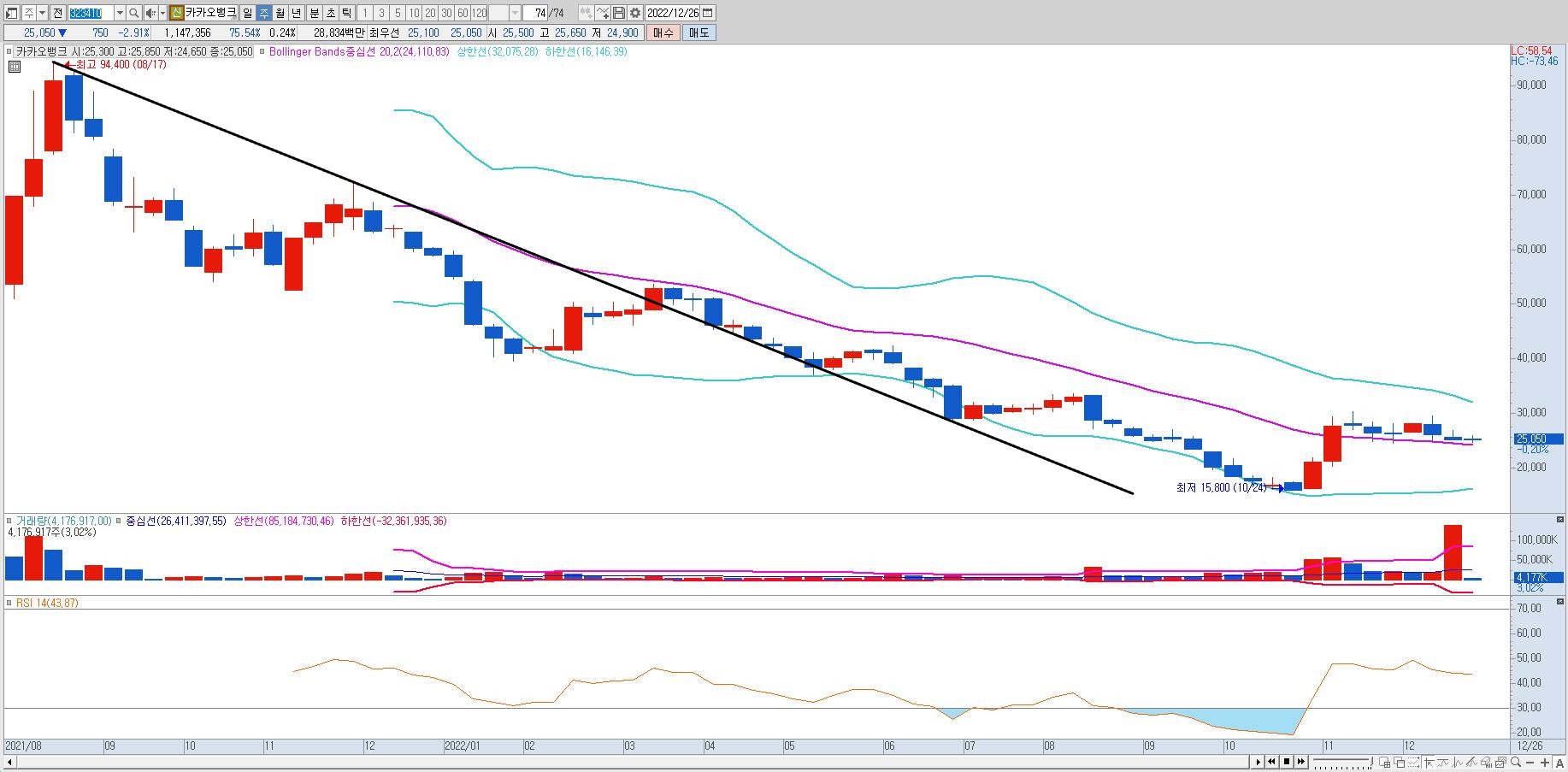This screenshot has width=1568, height=772.
Task: Click the fast-forward double-arrow button
Action: 1301,761
